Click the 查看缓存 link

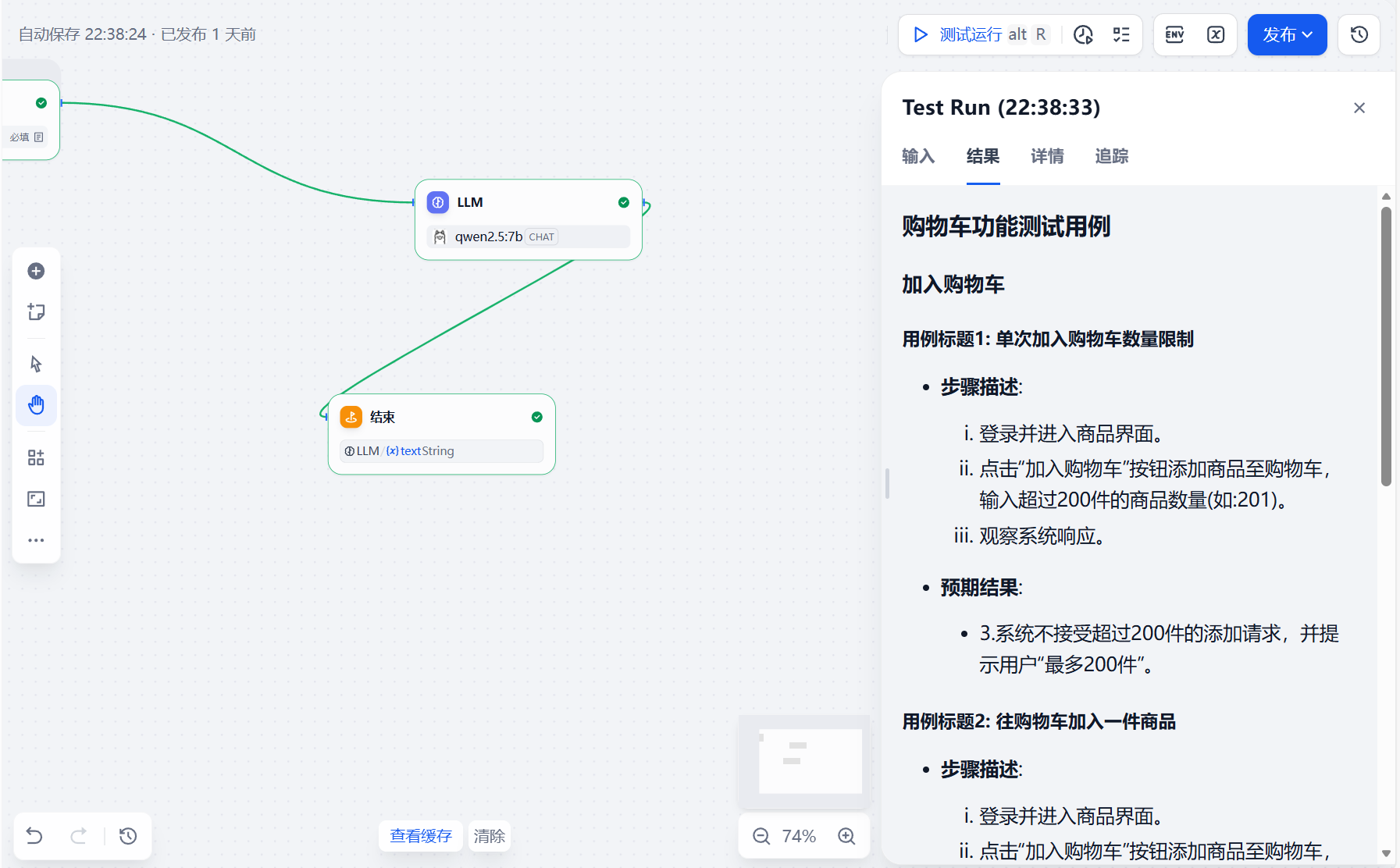point(421,836)
